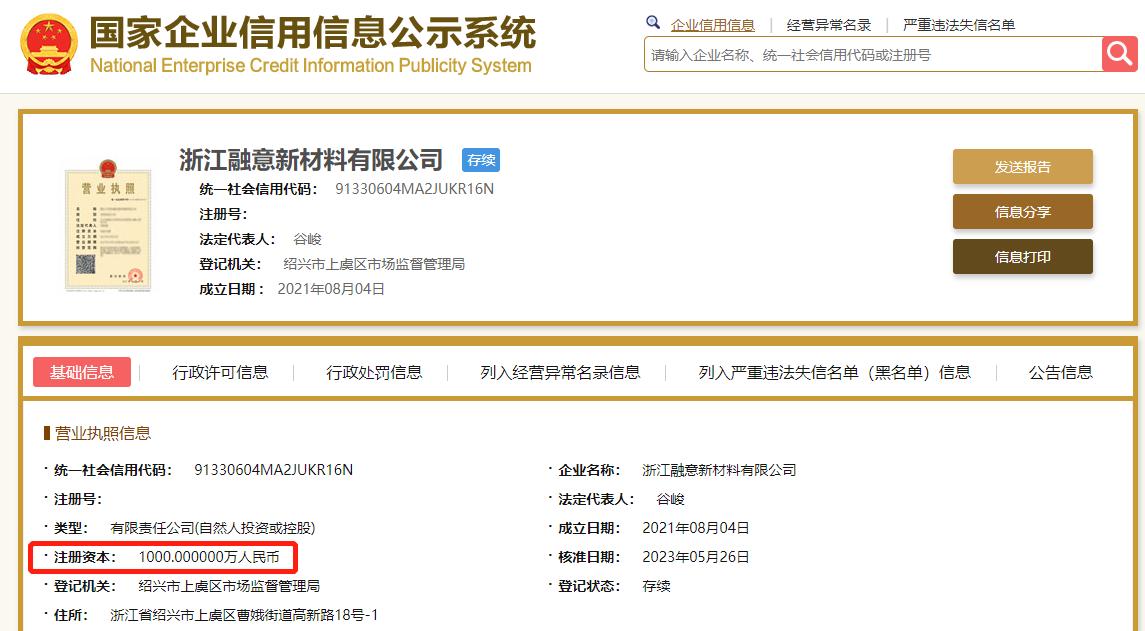Open the 列入严重违法失信名单（黑名单）信息 tab
The image size is (1145, 631).
tap(834, 372)
